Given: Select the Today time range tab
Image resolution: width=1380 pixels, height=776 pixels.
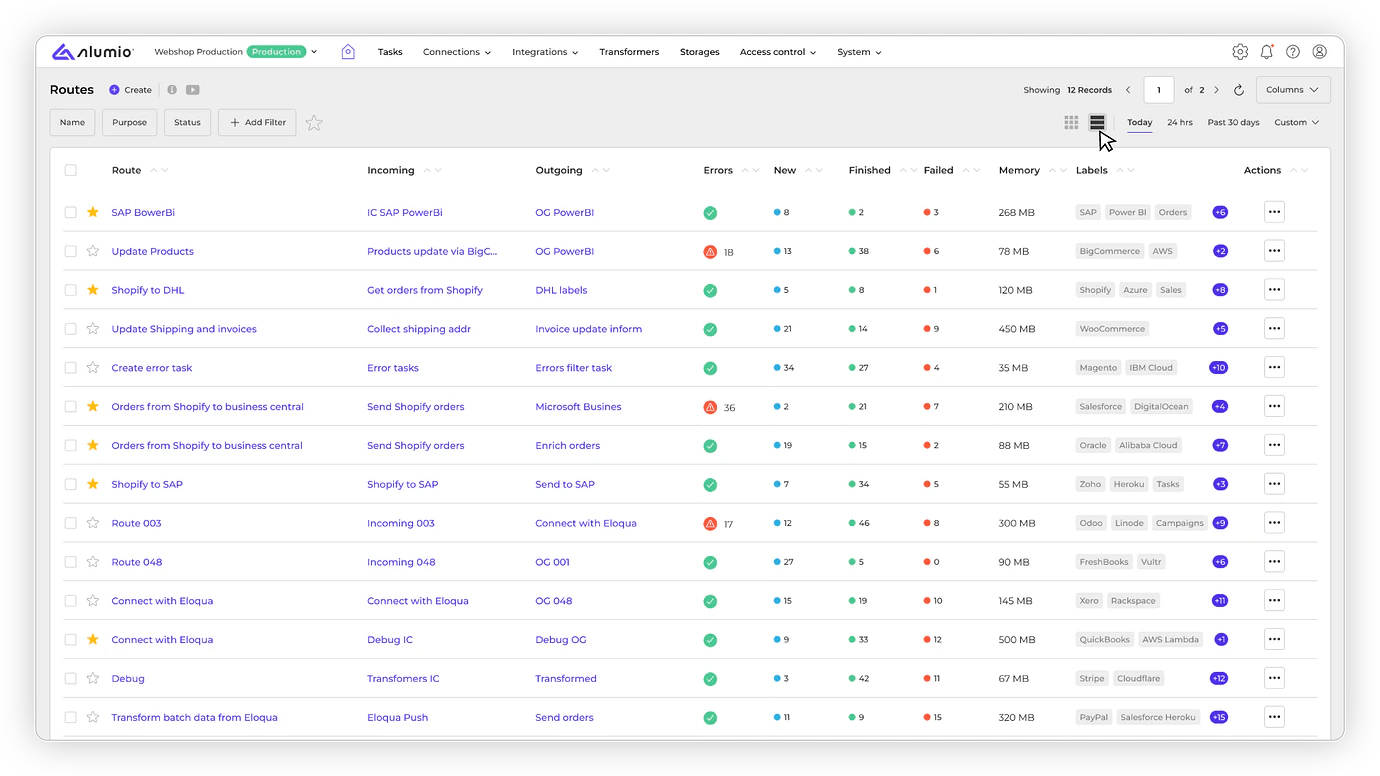Looking at the screenshot, I should [1140, 123].
